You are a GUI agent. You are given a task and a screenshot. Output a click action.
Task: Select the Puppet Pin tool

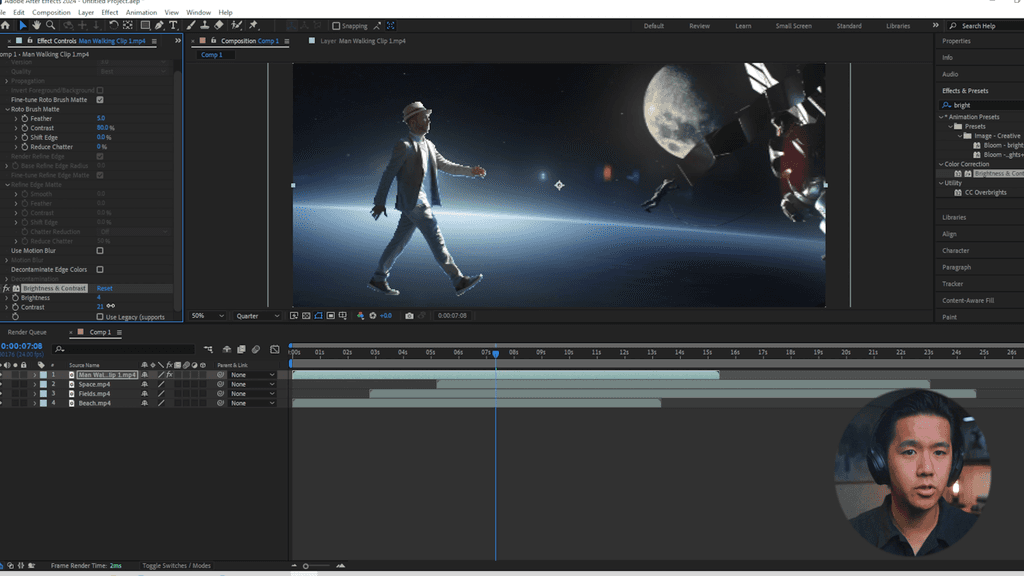point(254,25)
